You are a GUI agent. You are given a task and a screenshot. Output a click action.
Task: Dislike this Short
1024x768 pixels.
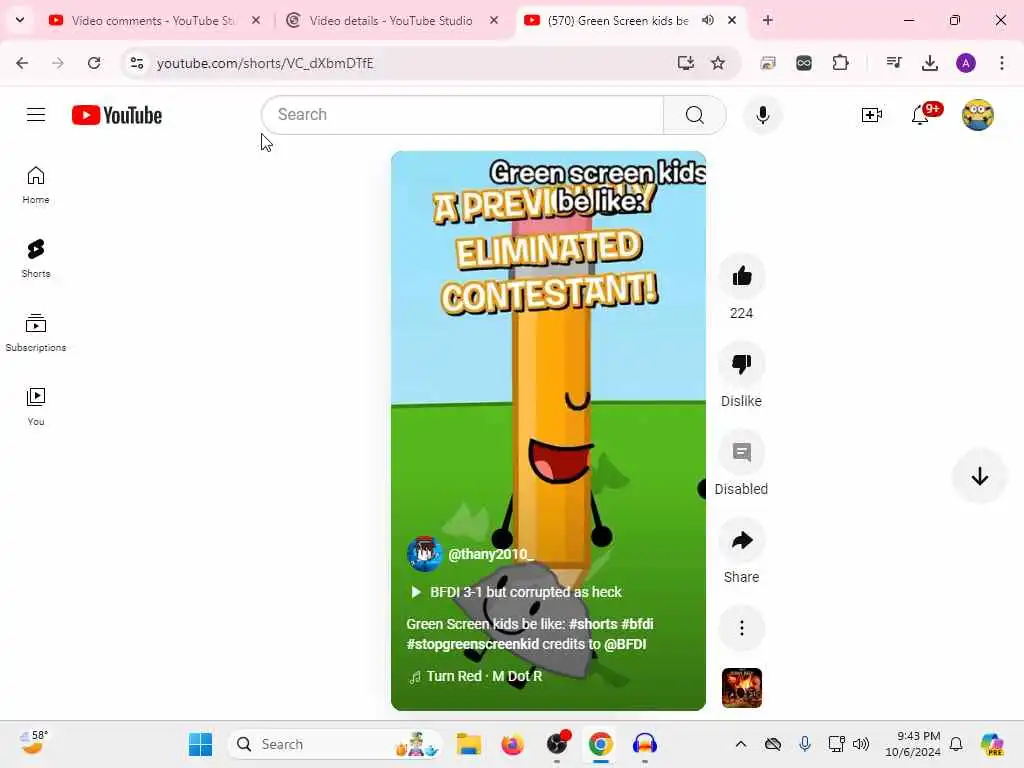tap(741, 364)
